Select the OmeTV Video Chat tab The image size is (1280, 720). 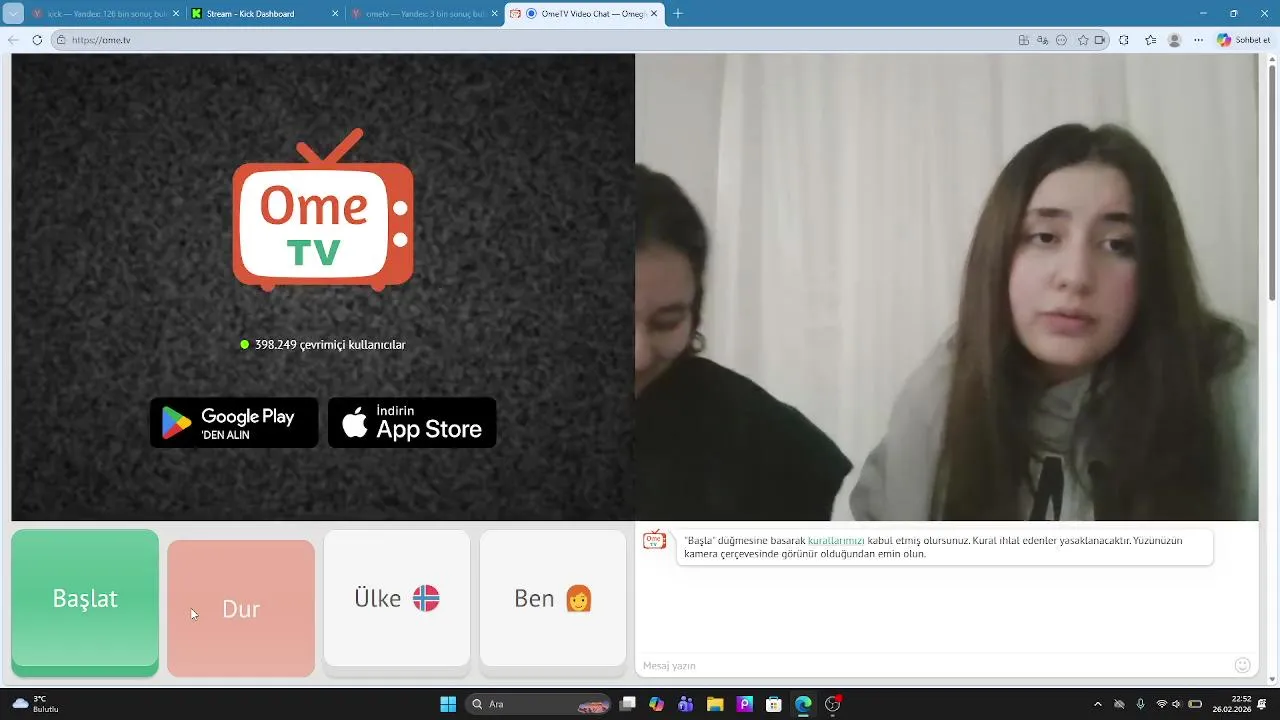coord(585,14)
